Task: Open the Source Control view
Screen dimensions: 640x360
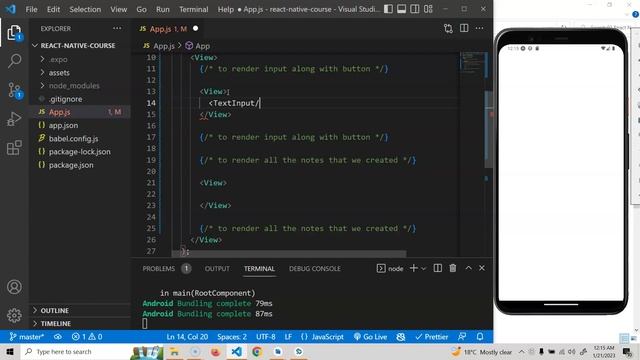Action: 14,90
